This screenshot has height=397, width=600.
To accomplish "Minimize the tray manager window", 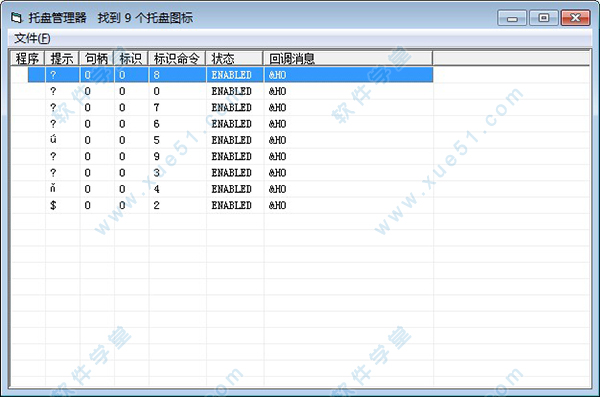I will pyautogui.click(x=512, y=18).
